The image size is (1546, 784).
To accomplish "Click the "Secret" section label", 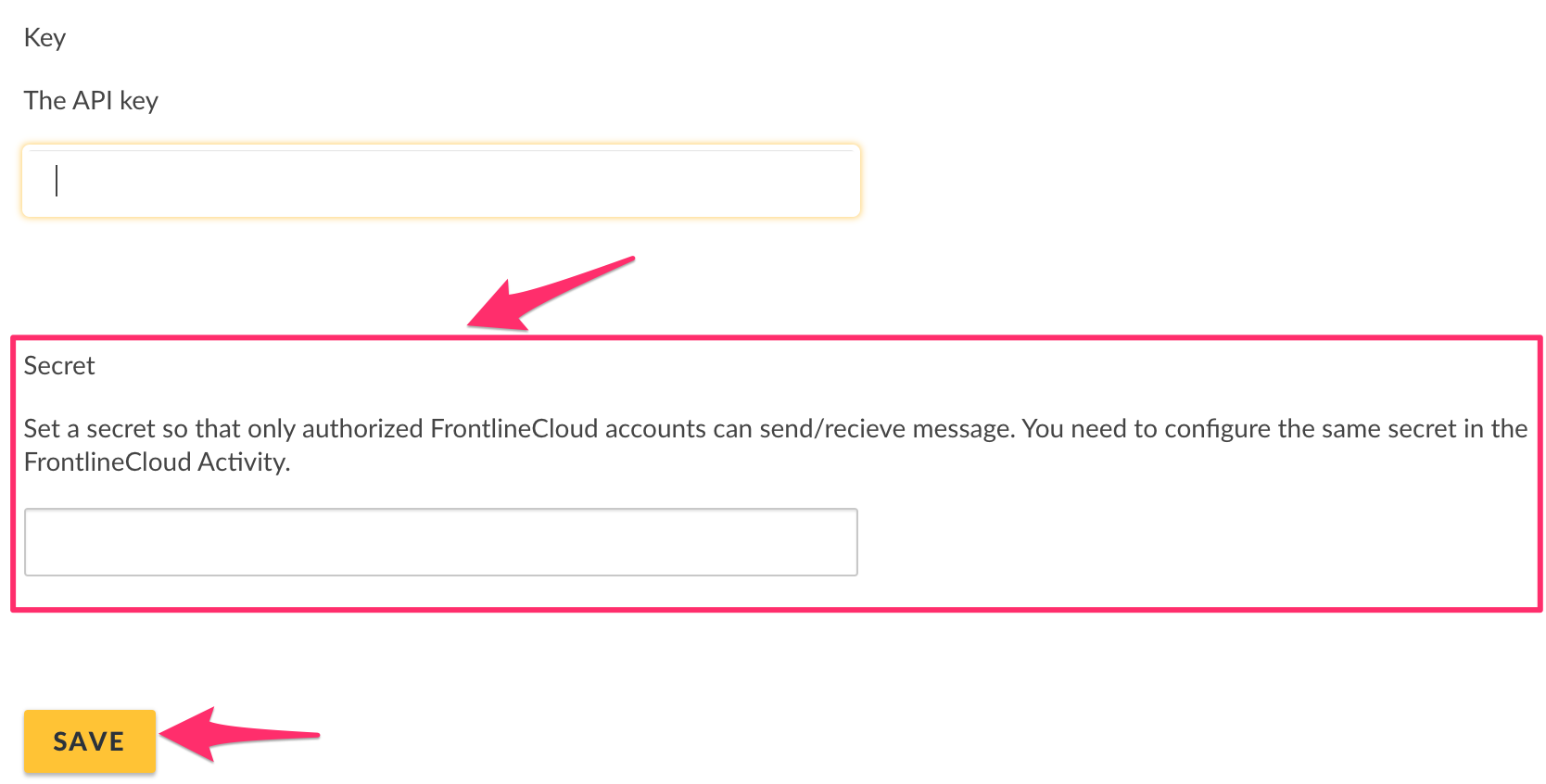I will (59, 366).
